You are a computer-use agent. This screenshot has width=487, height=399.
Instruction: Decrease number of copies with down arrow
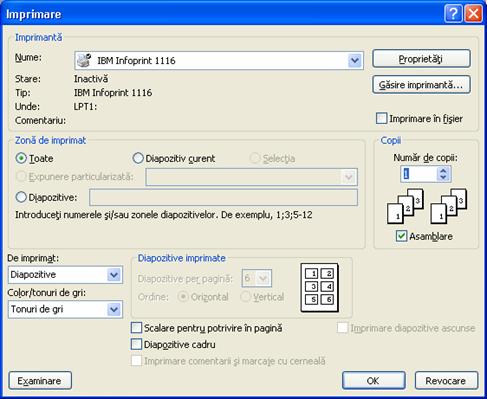[x=443, y=178]
